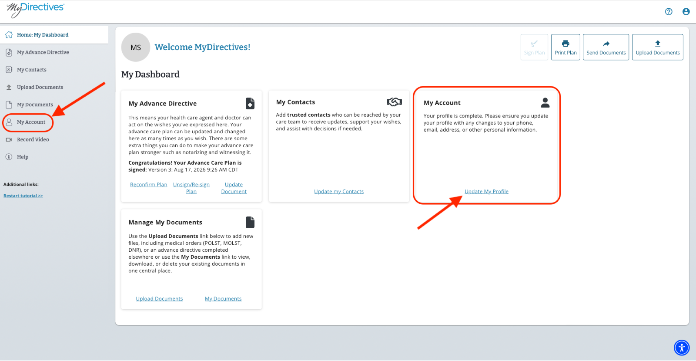
Task: Click Update my Contacts link
Action: (339, 191)
